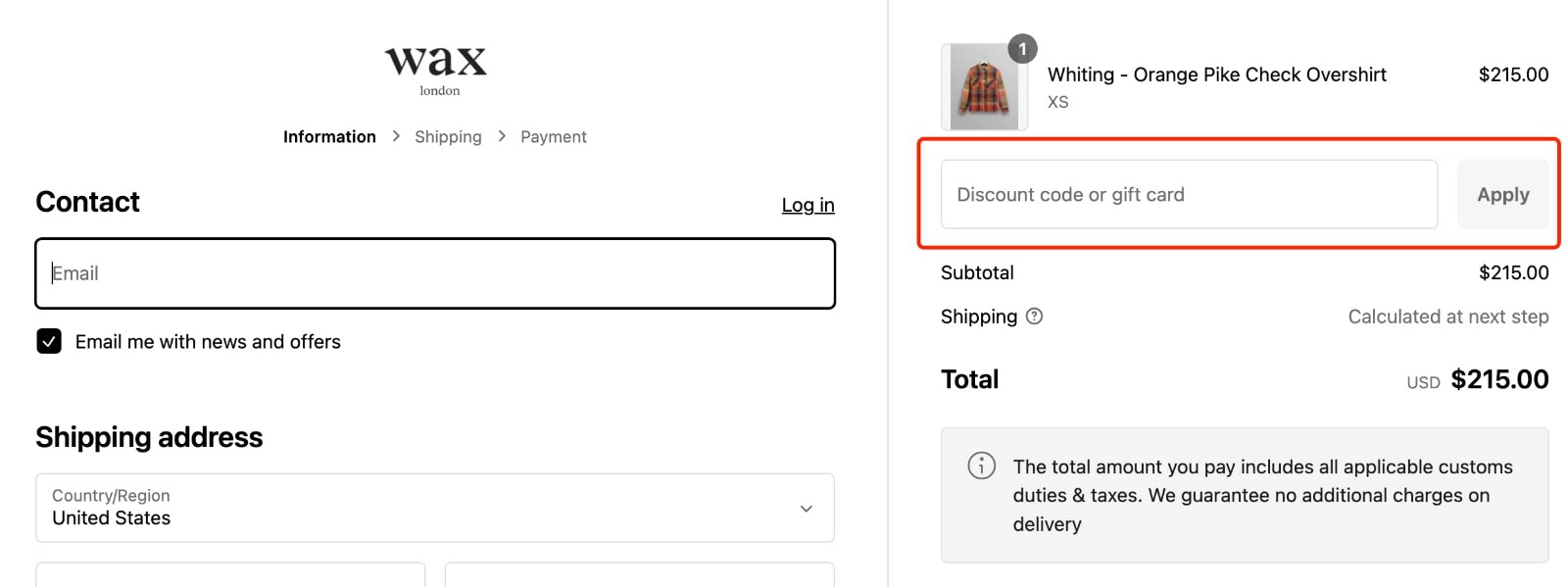The height and width of the screenshot is (587, 1568).
Task: Click the second address field below the country selector
Action: pos(639,578)
